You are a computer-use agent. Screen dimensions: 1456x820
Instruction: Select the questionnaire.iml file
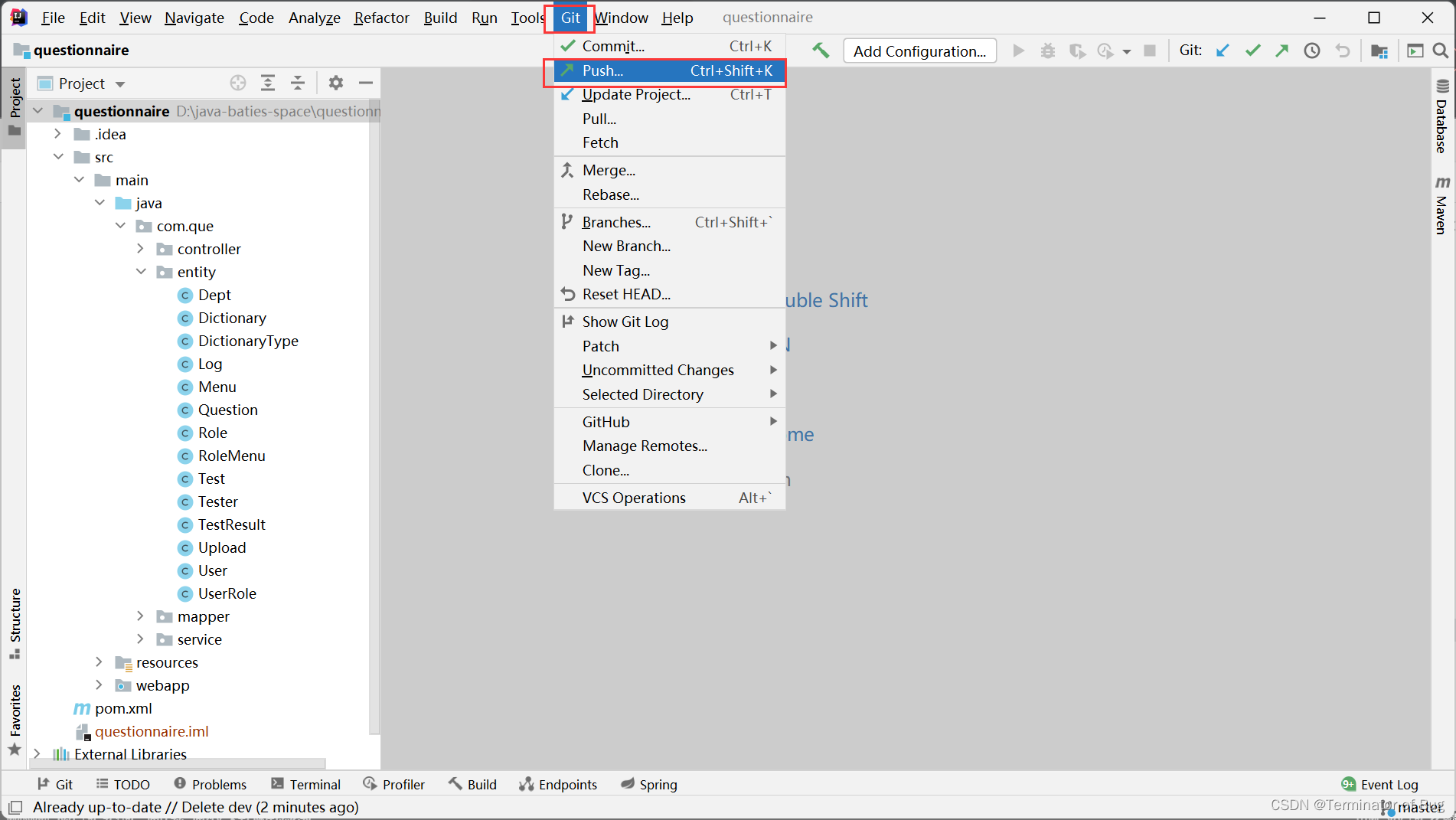point(142,731)
